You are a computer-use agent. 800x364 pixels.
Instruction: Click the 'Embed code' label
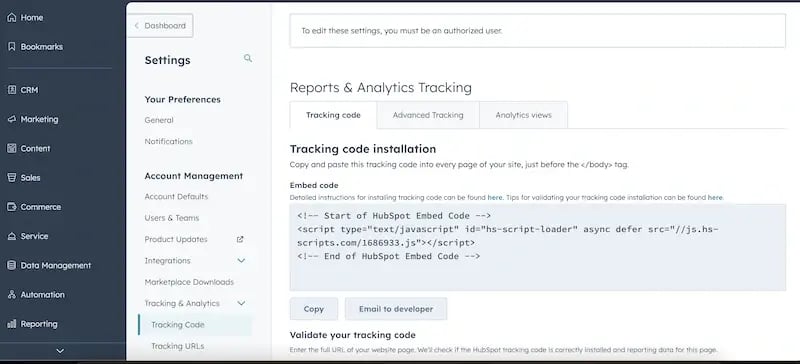pyautogui.click(x=314, y=185)
